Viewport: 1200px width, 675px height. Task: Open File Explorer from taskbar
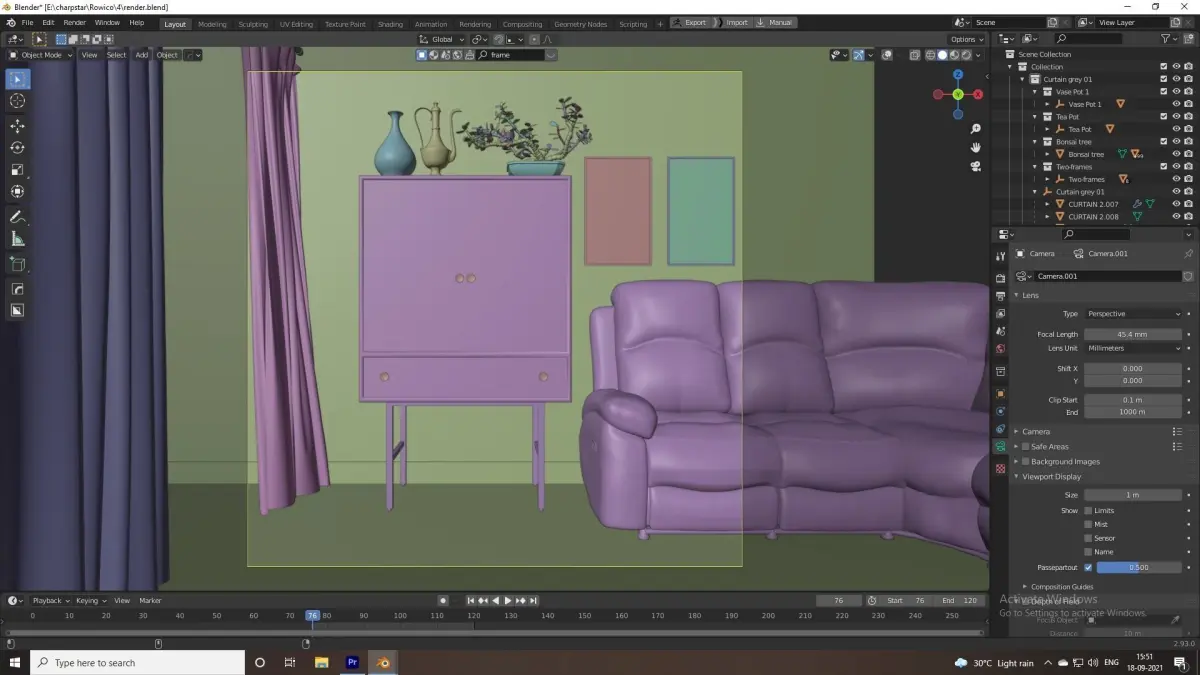[322, 662]
